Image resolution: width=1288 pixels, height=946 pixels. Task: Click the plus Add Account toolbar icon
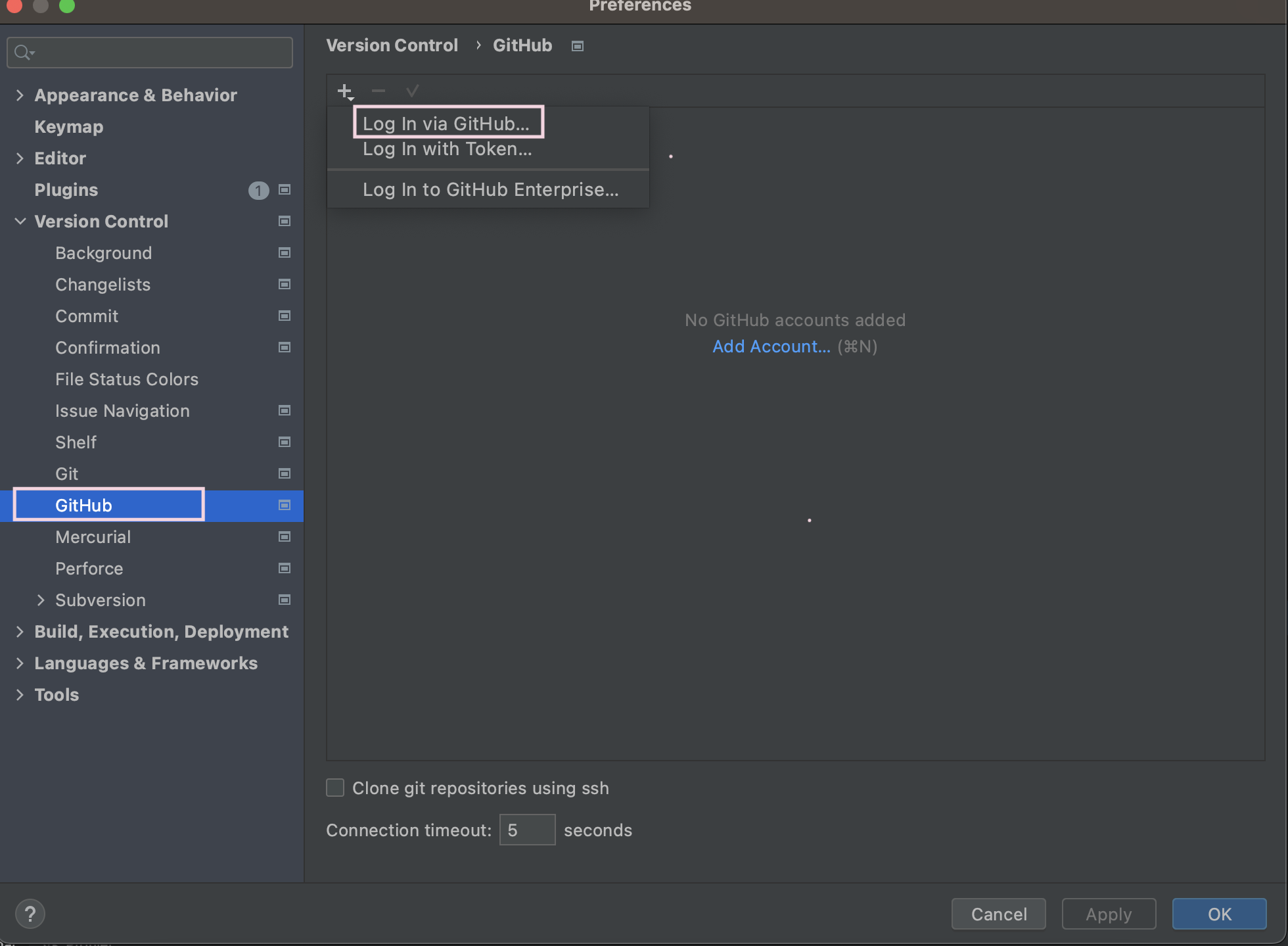[345, 91]
